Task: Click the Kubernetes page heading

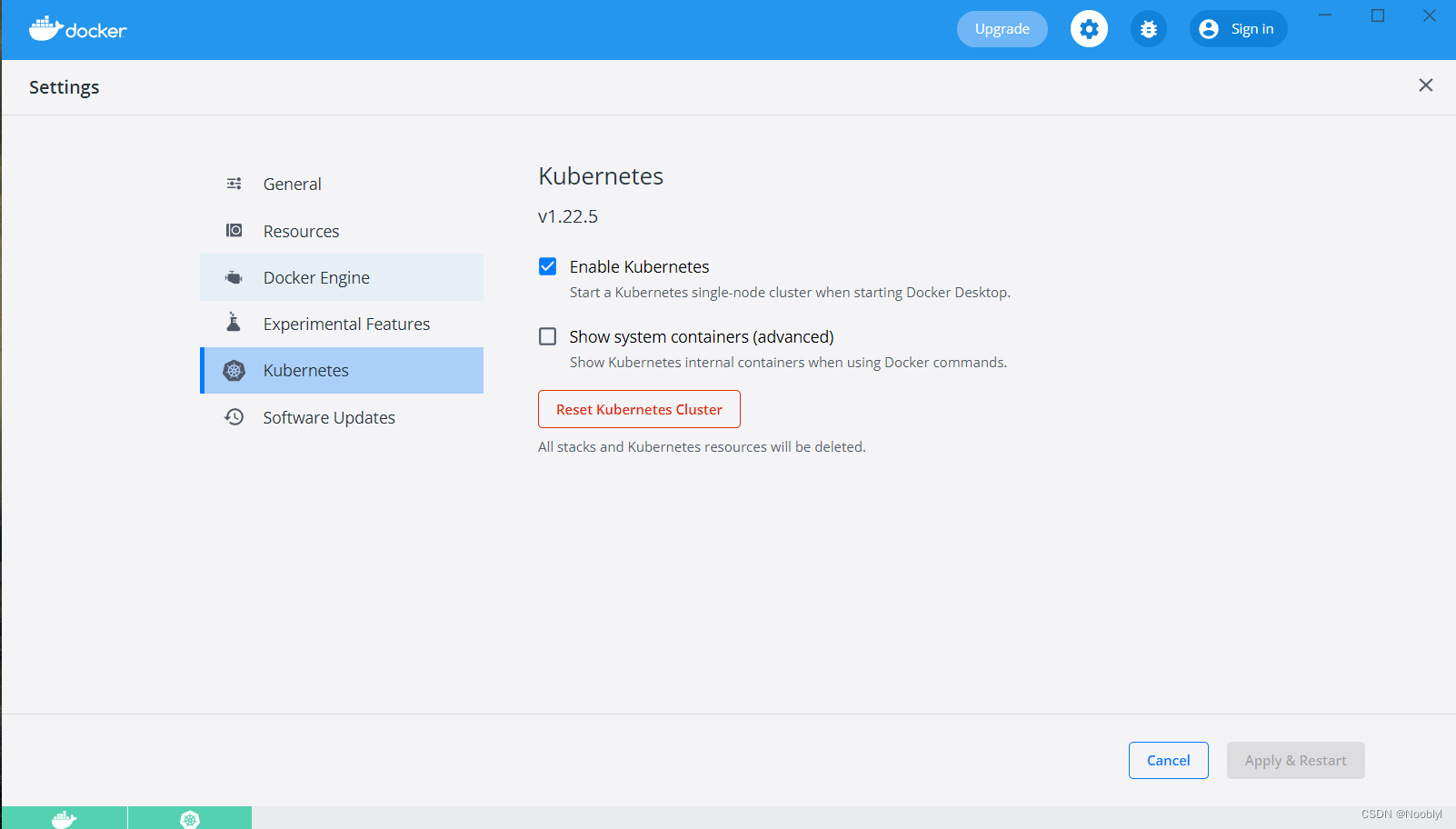Action: 601,176
